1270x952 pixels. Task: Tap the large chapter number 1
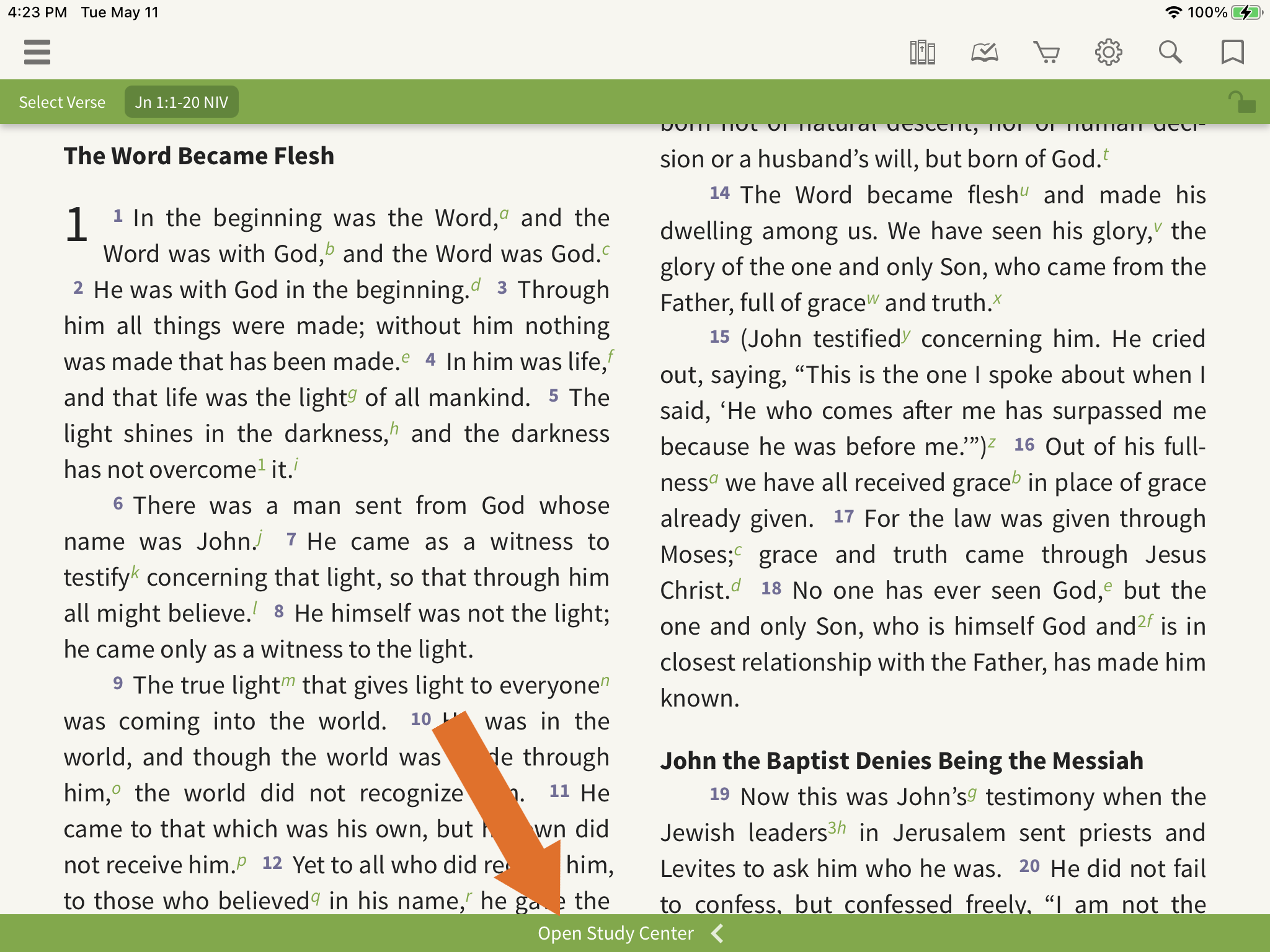[76, 225]
